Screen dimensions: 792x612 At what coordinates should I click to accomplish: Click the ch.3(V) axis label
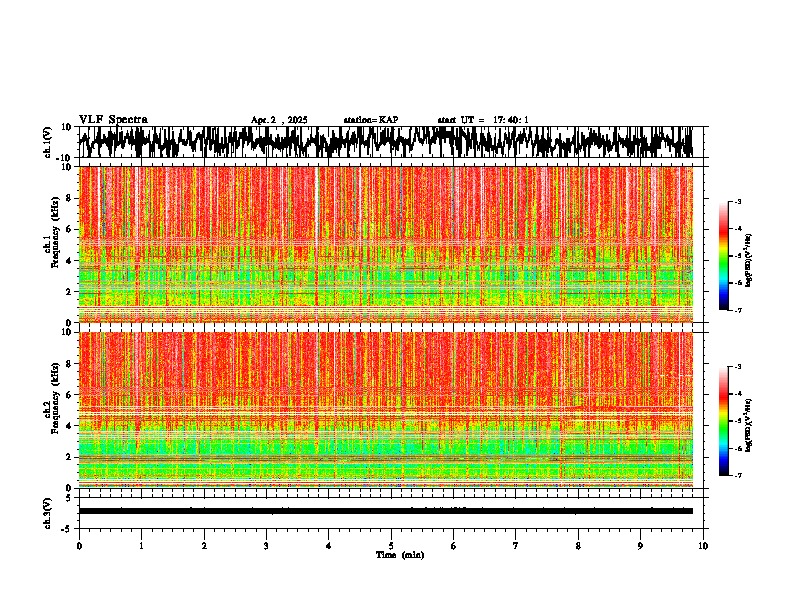pos(47,513)
